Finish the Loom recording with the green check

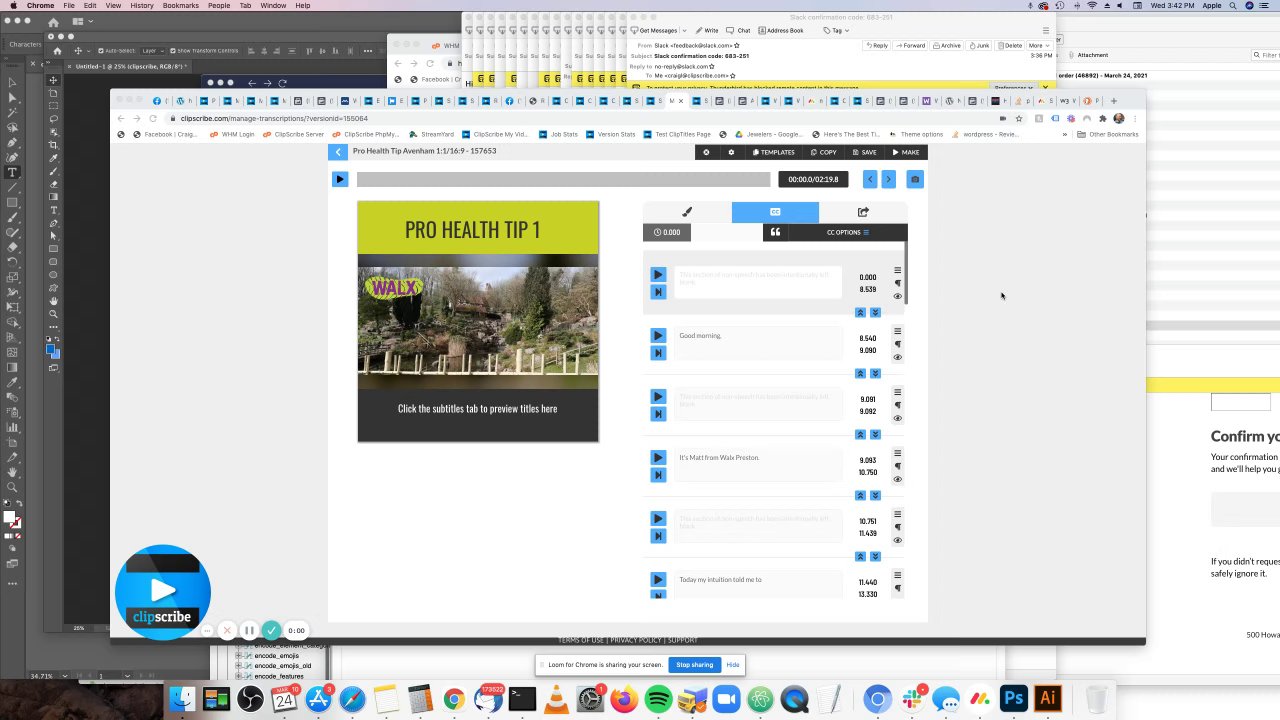point(271,630)
